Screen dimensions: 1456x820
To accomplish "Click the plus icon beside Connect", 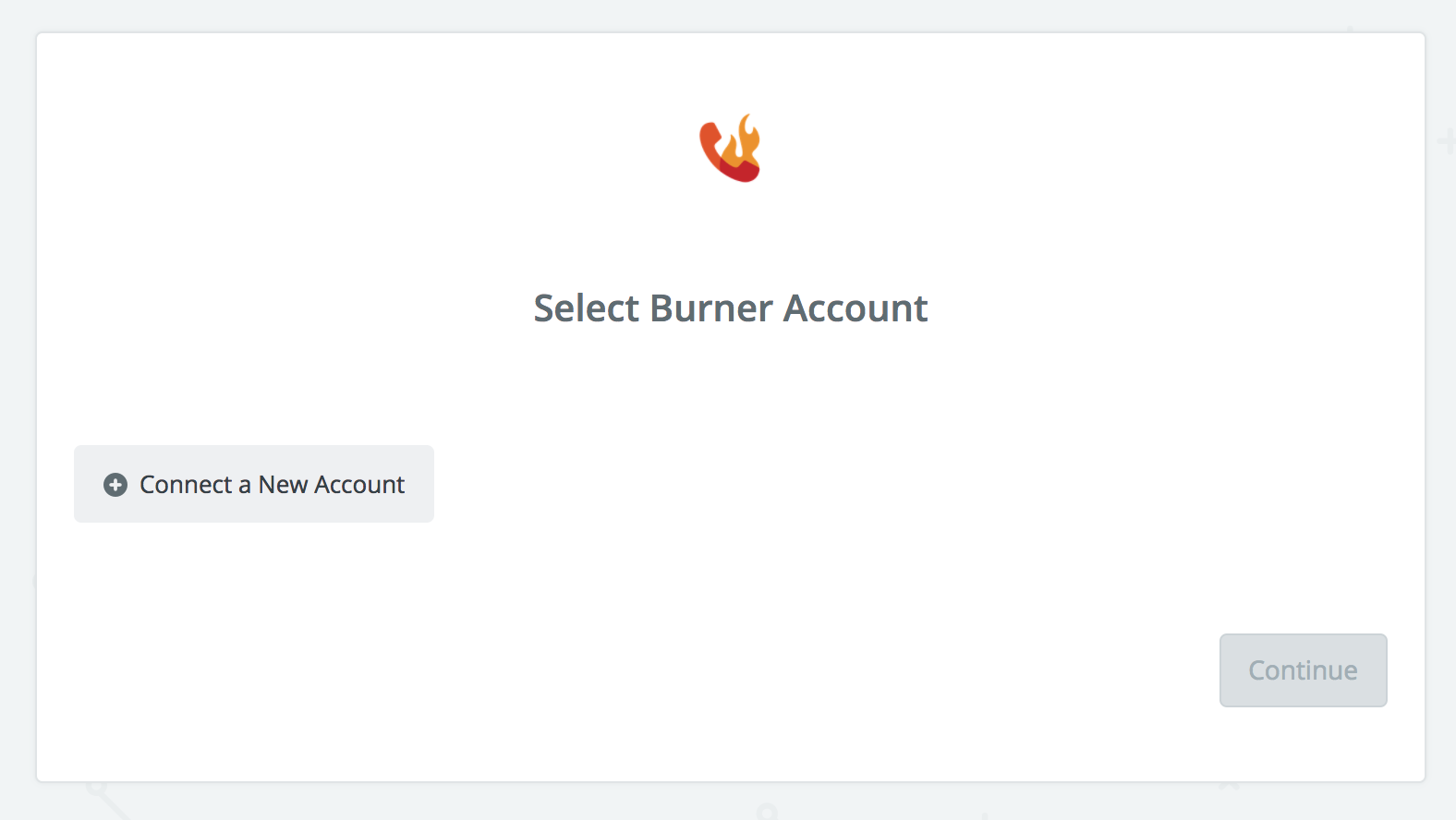I will pos(115,485).
